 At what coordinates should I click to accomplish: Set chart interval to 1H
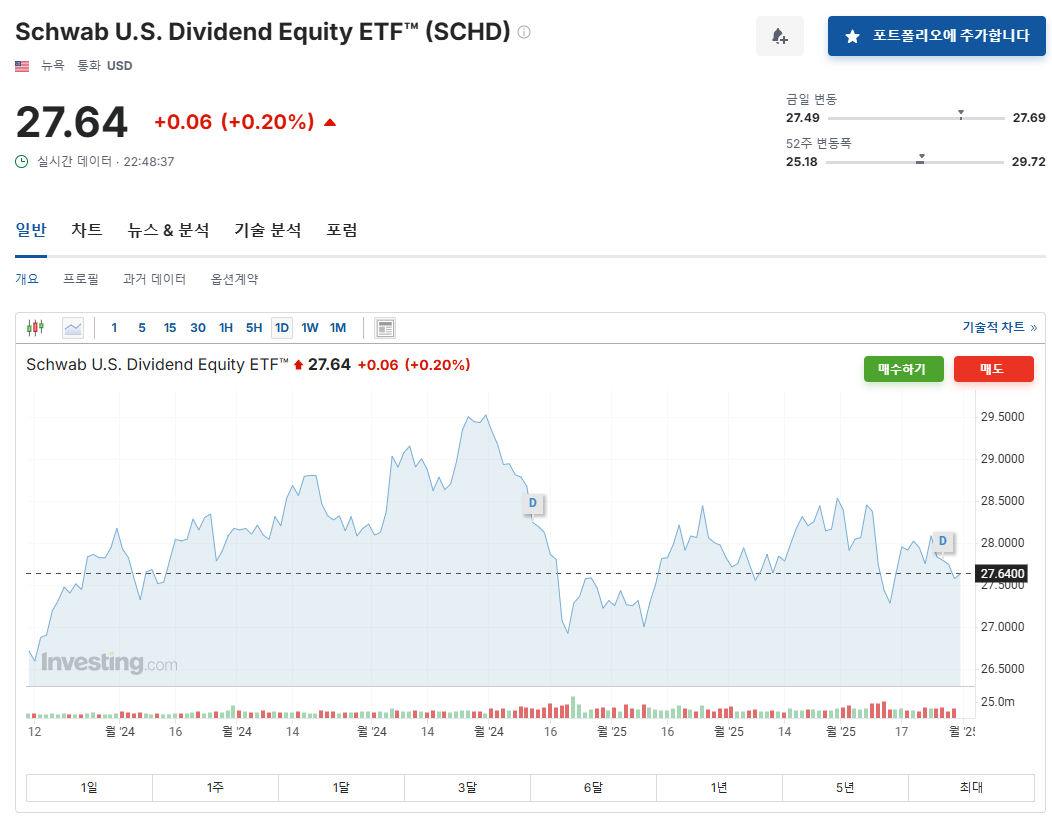(226, 327)
